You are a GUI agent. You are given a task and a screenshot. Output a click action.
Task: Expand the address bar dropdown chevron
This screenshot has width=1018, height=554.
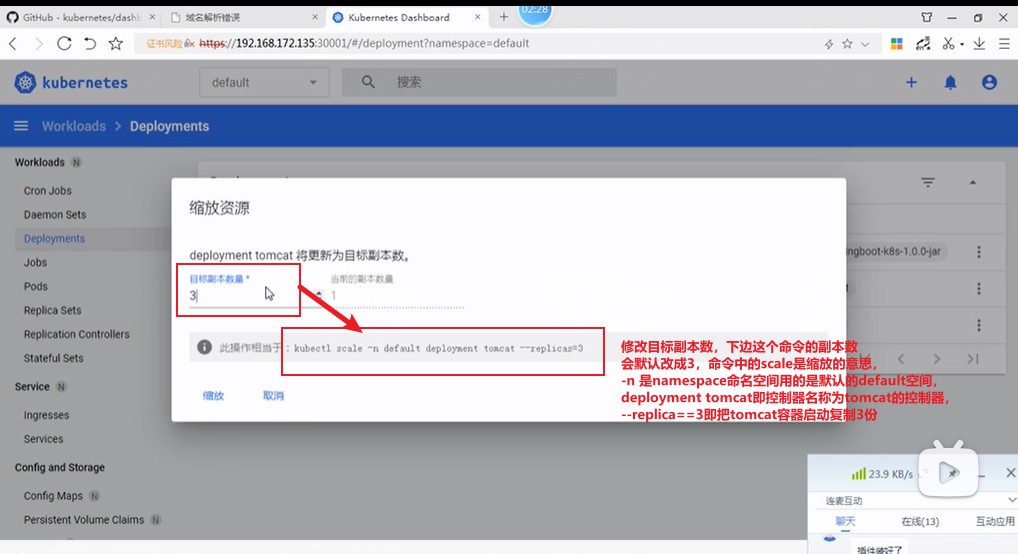(x=865, y=44)
